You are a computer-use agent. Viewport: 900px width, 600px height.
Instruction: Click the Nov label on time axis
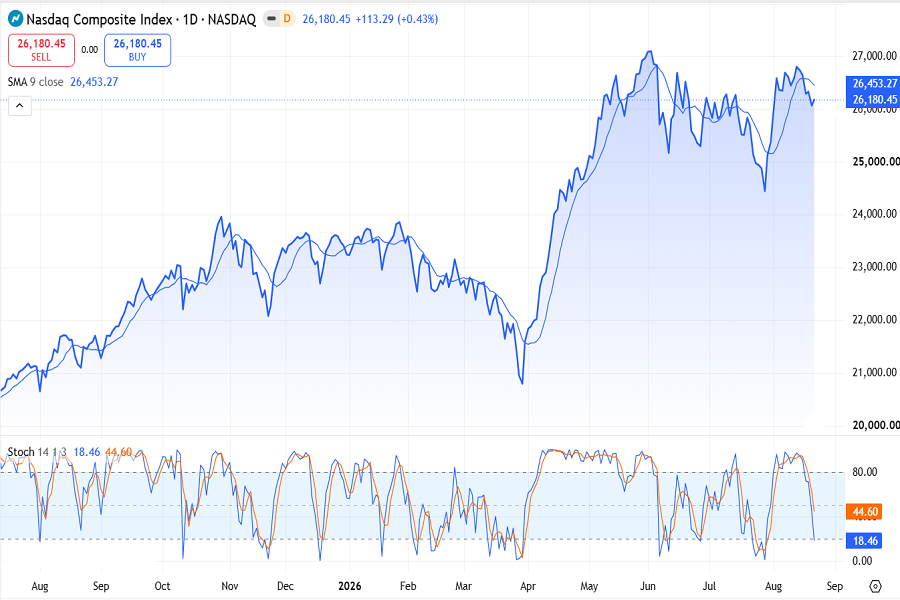230,586
